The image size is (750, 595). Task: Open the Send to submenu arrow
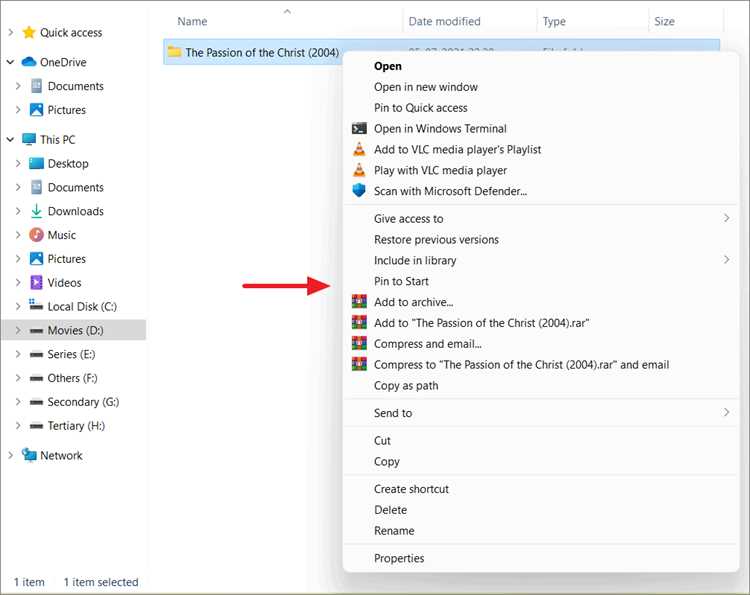[x=727, y=412]
